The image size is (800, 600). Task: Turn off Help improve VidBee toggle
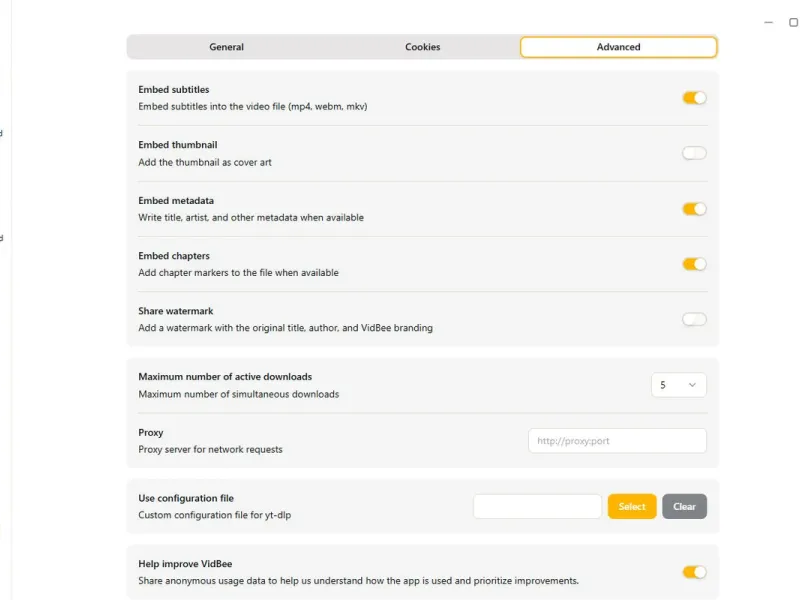tap(694, 572)
